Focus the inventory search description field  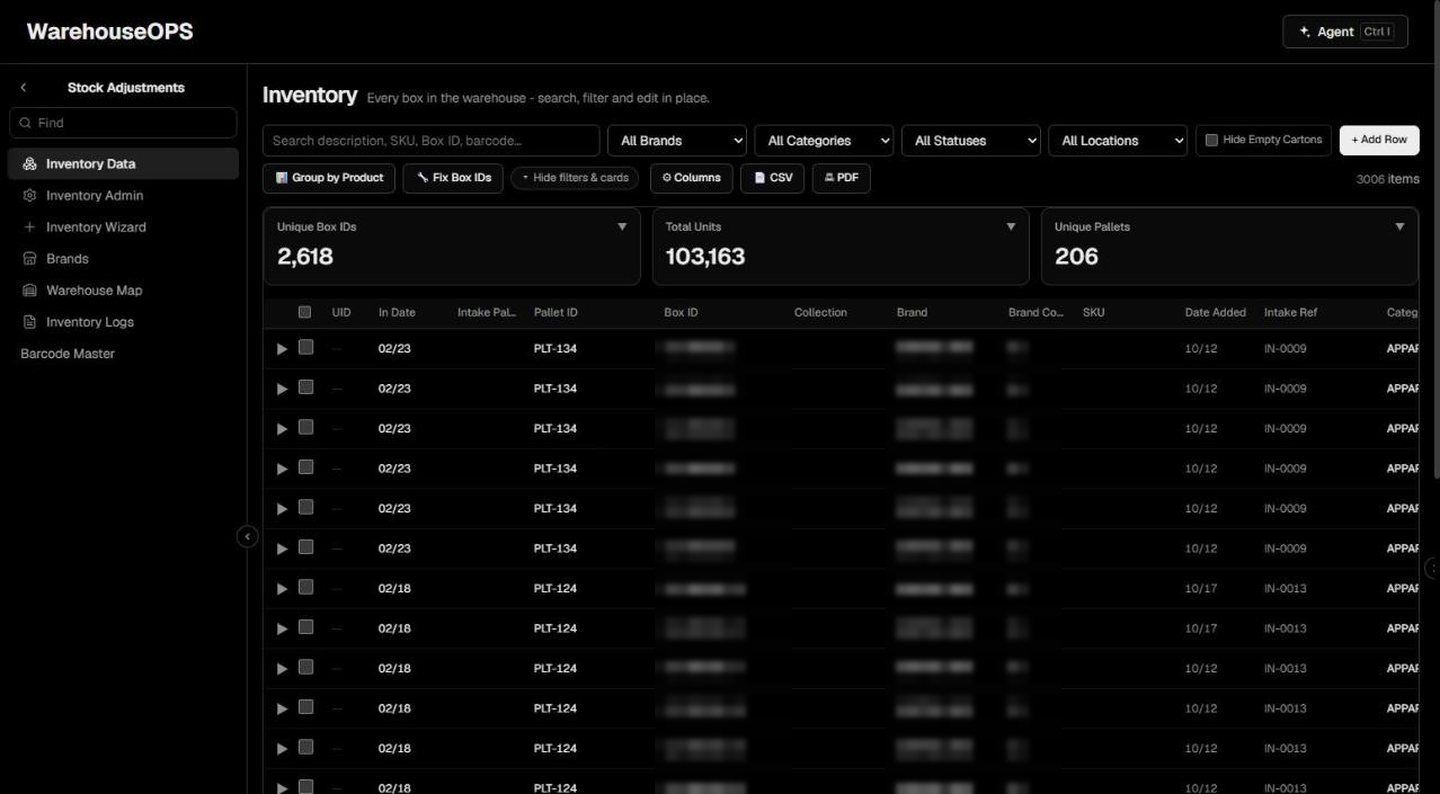pos(431,141)
